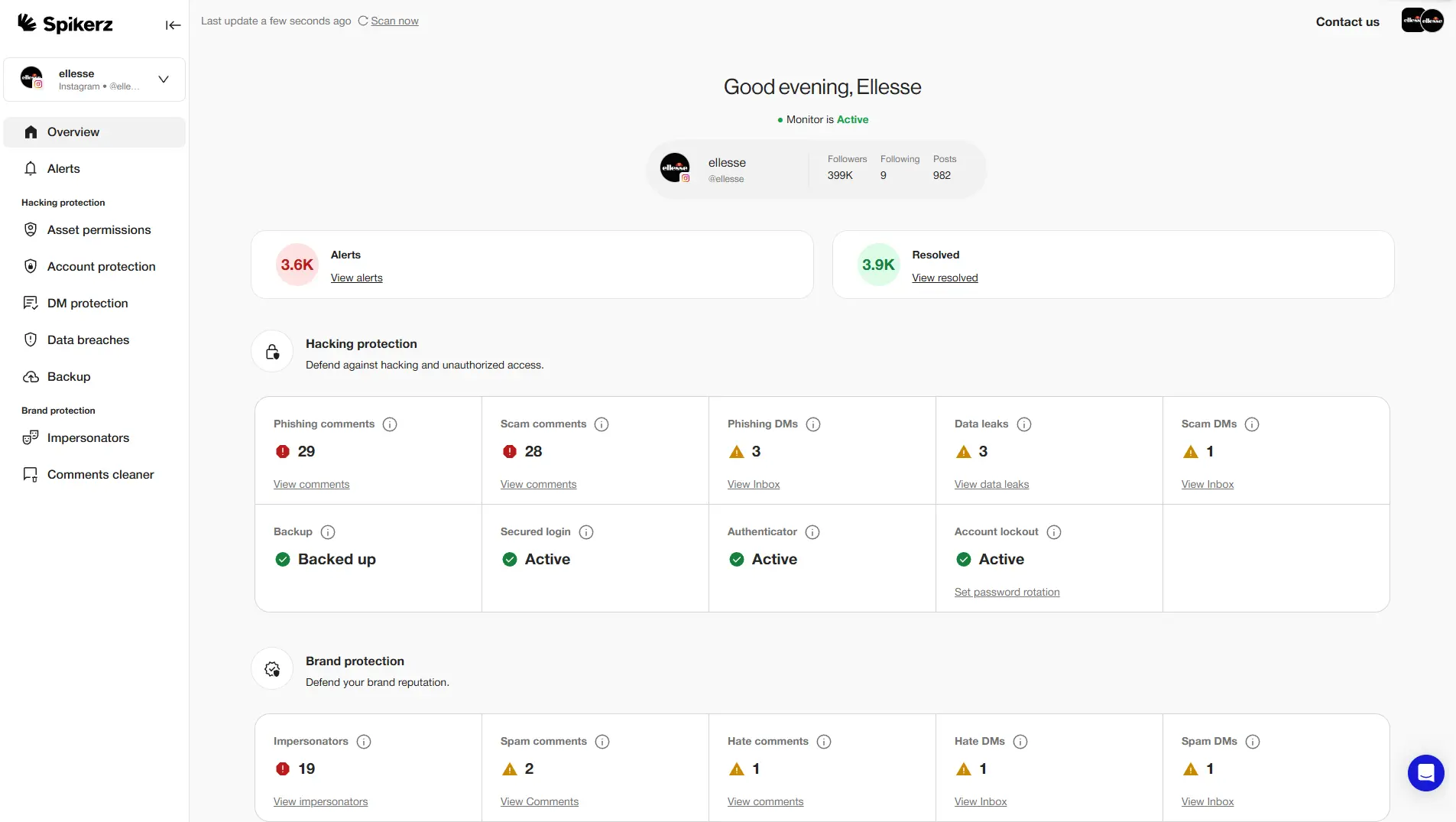This screenshot has width=1456, height=822.
Task: Click the red 3.6K alerts badge
Action: (x=297, y=265)
